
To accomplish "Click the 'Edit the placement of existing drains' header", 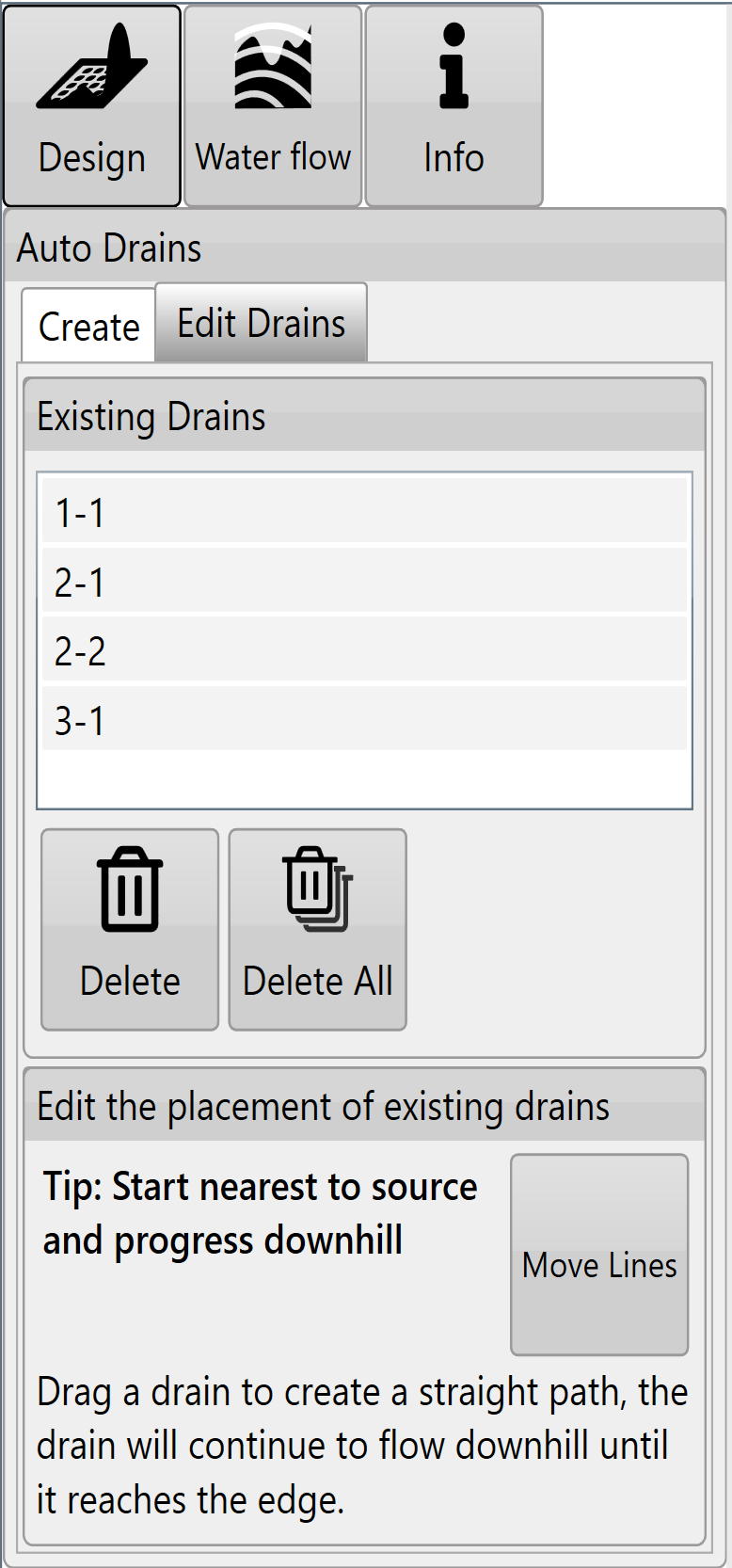I will point(364,1106).
